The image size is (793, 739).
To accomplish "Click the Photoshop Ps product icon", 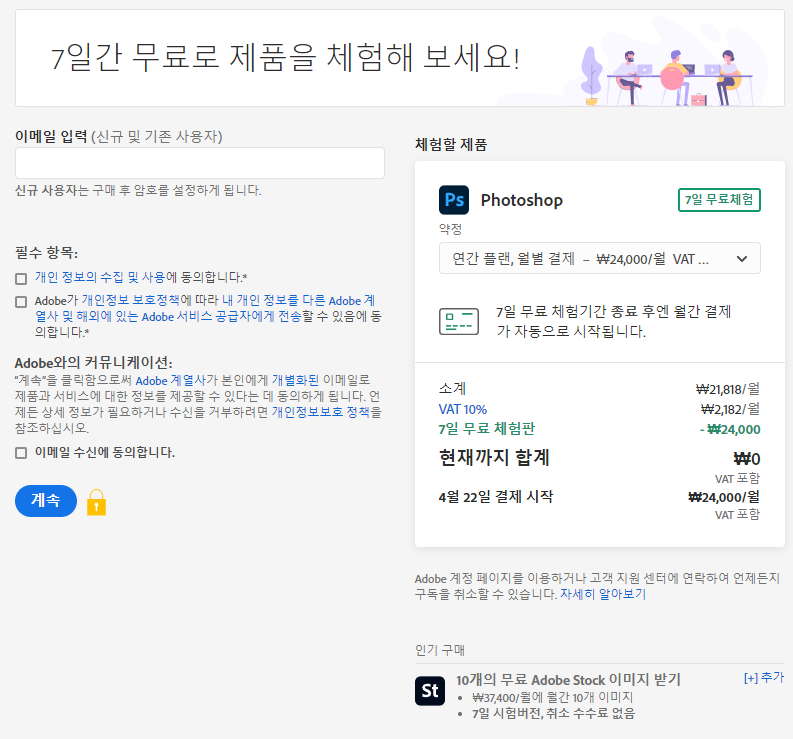I will (x=454, y=200).
